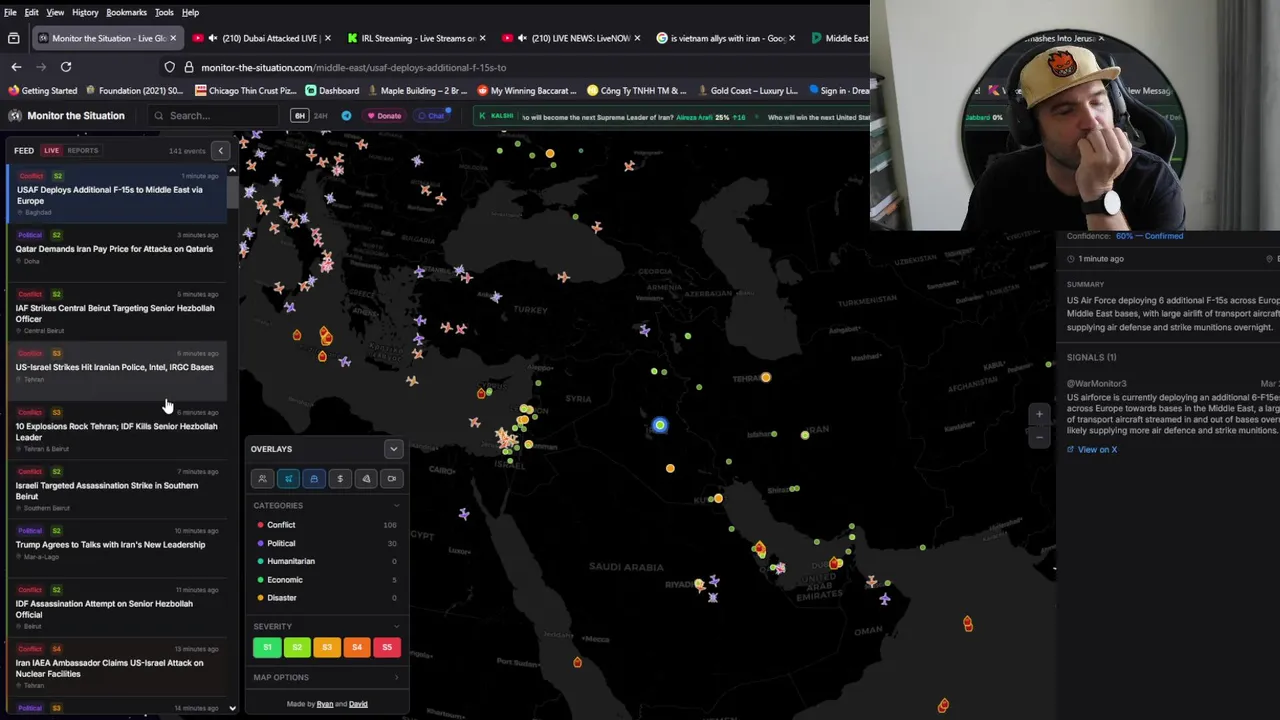Click the orange aircraft over Black Sea
The width and height of the screenshot is (1280, 720).
click(597, 227)
